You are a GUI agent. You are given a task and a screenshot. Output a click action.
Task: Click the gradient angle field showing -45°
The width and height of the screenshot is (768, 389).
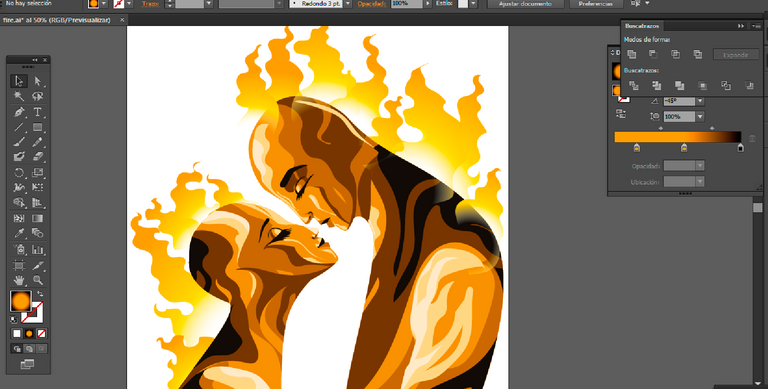[679, 101]
